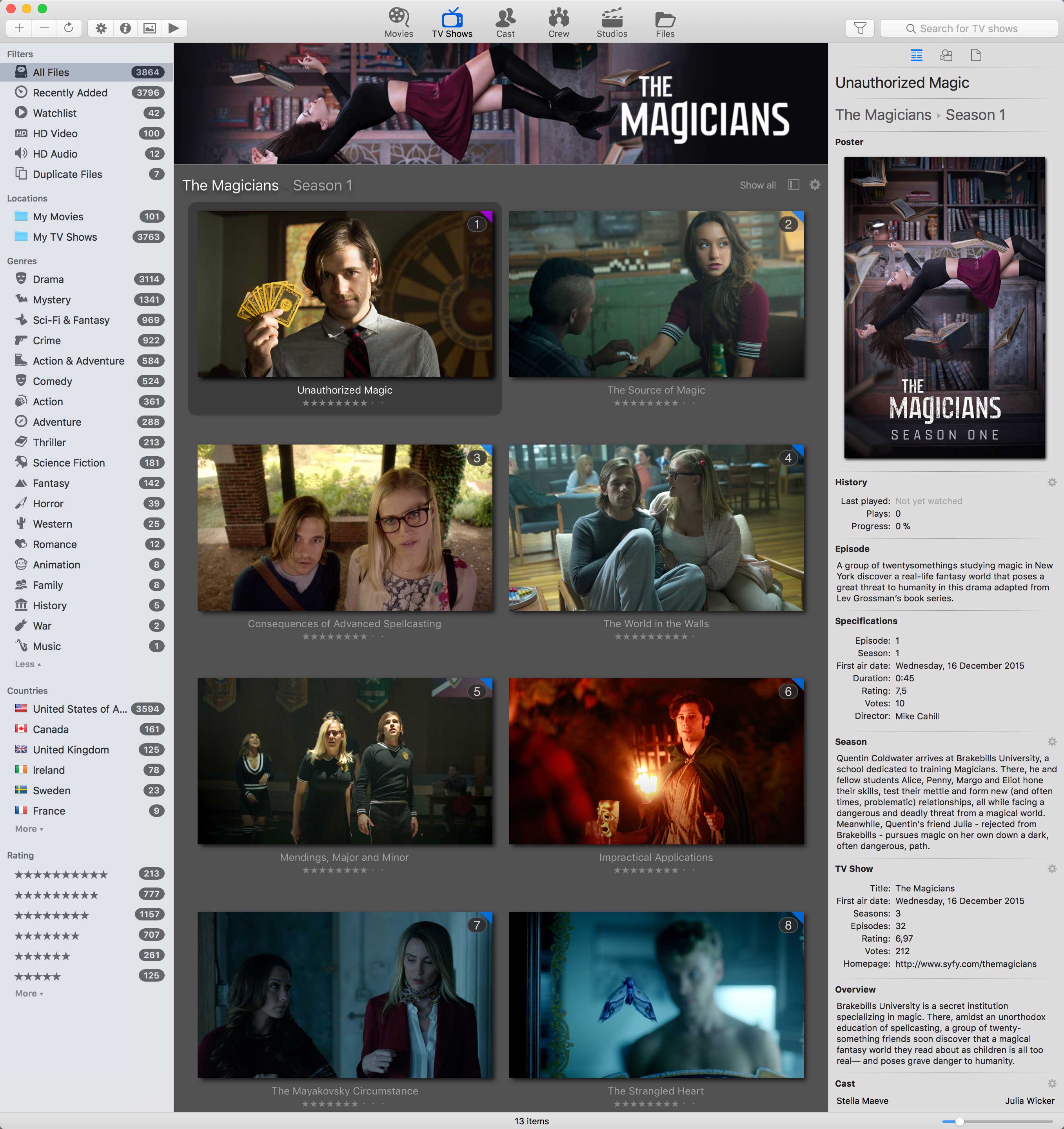The image size is (1064, 1129).
Task: Select the All Files filter
Action: (87, 72)
